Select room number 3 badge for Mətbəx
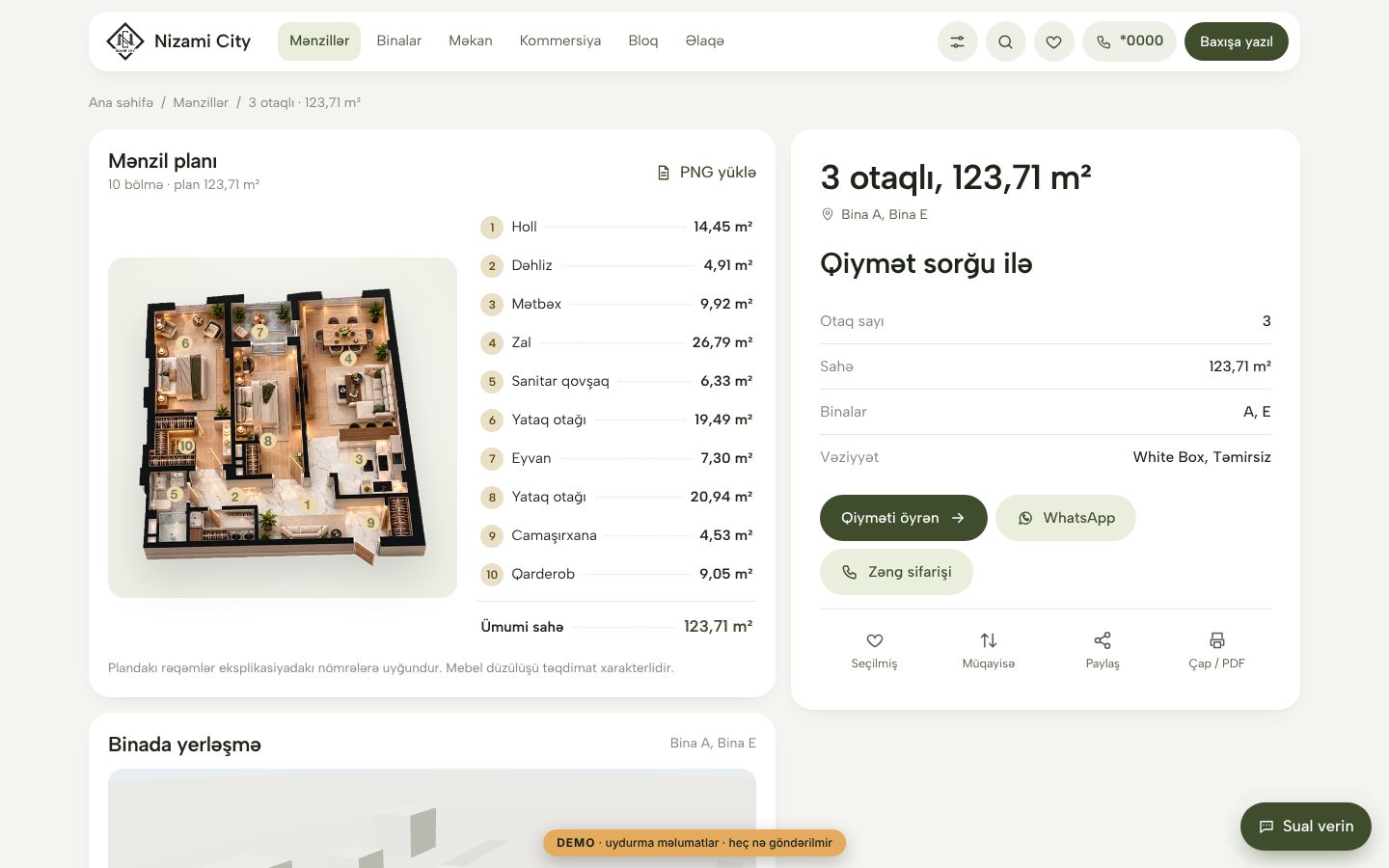1389x868 pixels. click(x=492, y=305)
